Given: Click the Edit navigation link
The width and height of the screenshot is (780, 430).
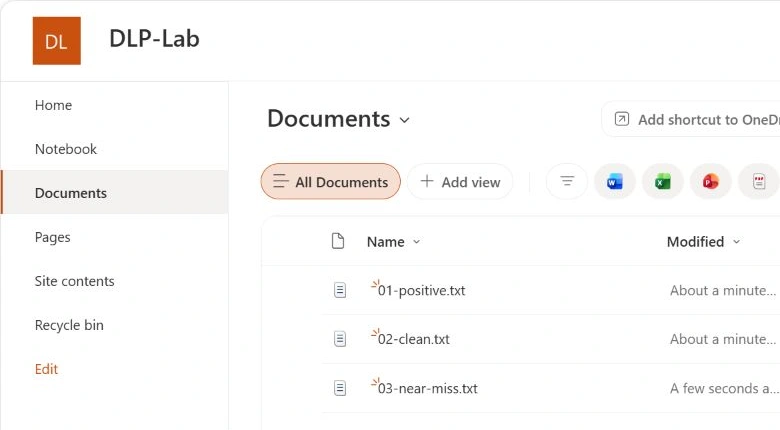Looking at the screenshot, I should (46, 369).
